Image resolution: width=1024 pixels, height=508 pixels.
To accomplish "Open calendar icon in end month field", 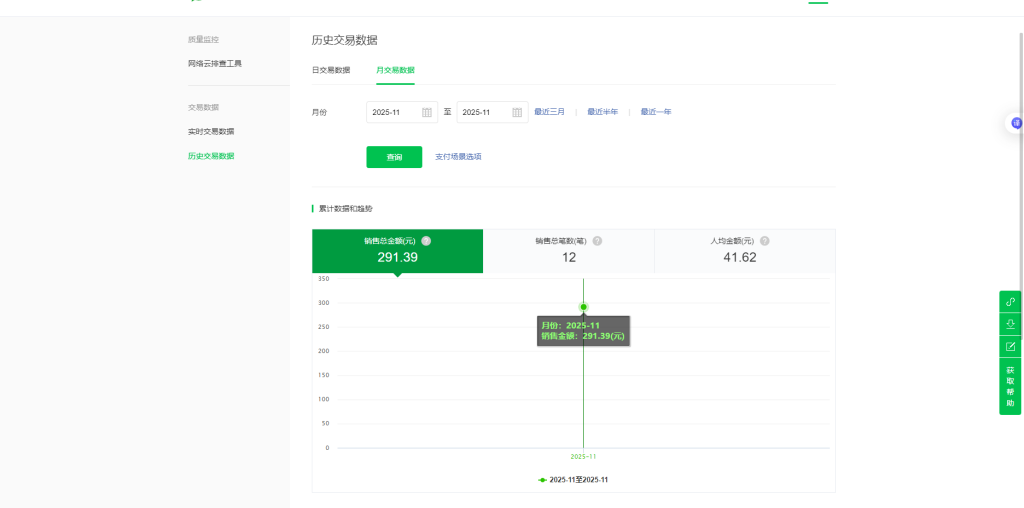I will click(517, 112).
